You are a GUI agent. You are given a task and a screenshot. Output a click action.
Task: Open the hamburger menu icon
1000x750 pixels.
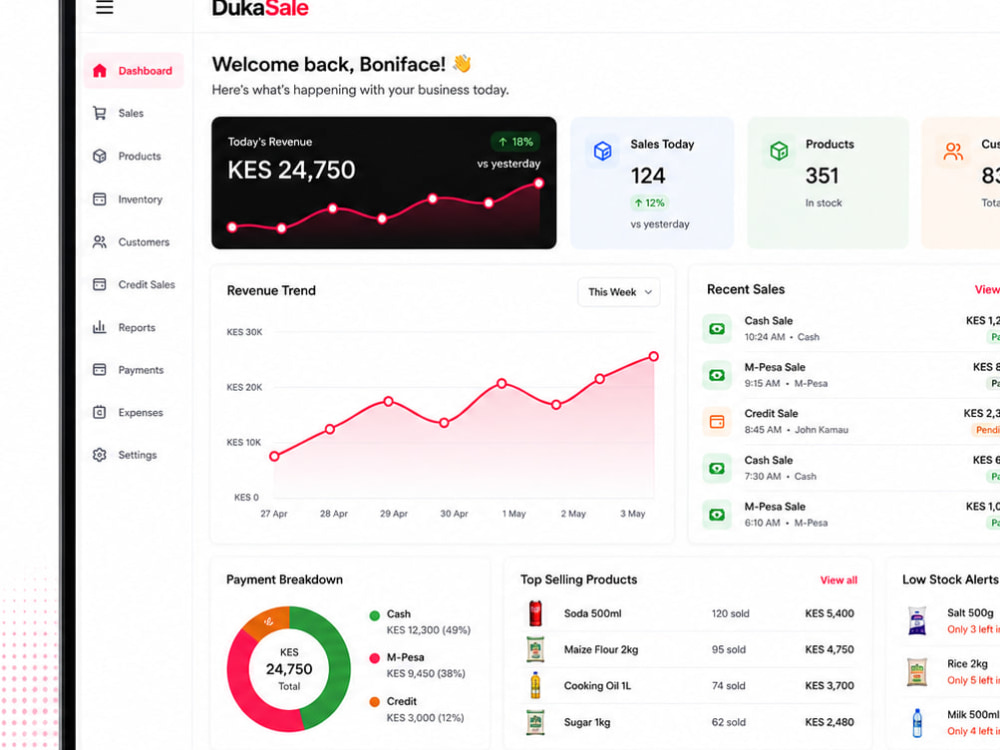click(105, 8)
